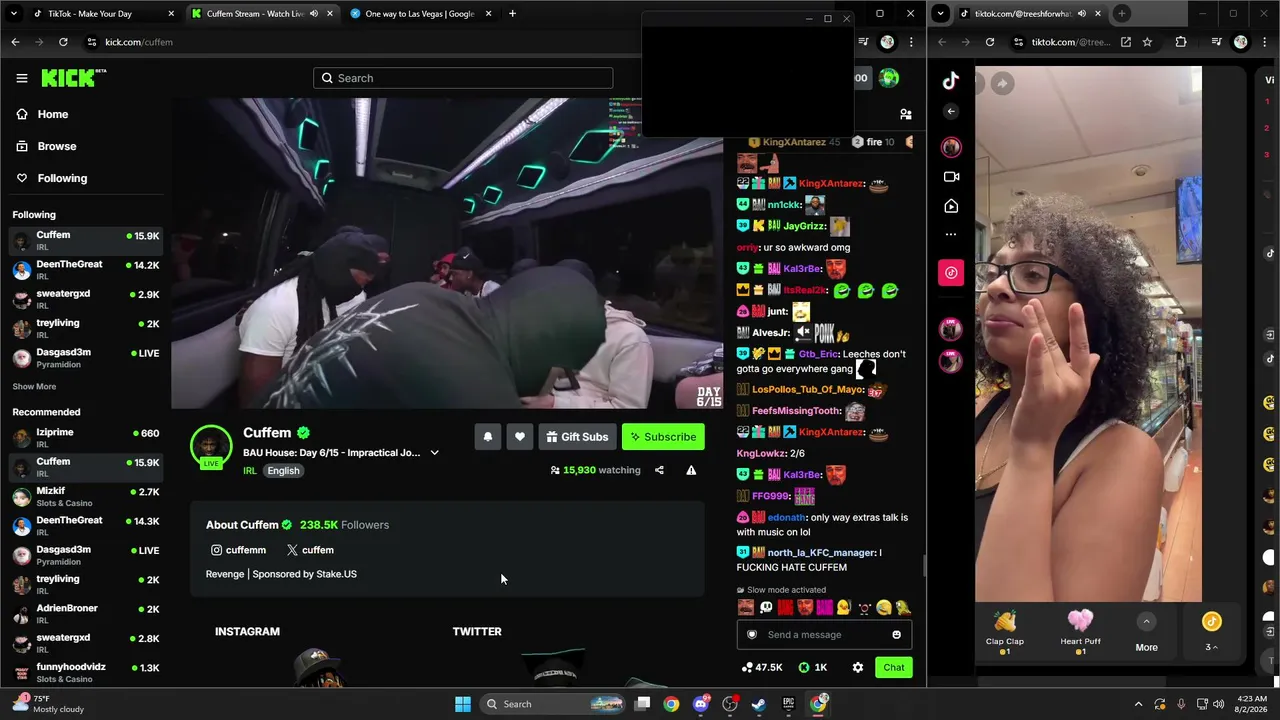Follow Cuffem with the heart button
The height and width of the screenshot is (720, 1280).
(x=520, y=437)
